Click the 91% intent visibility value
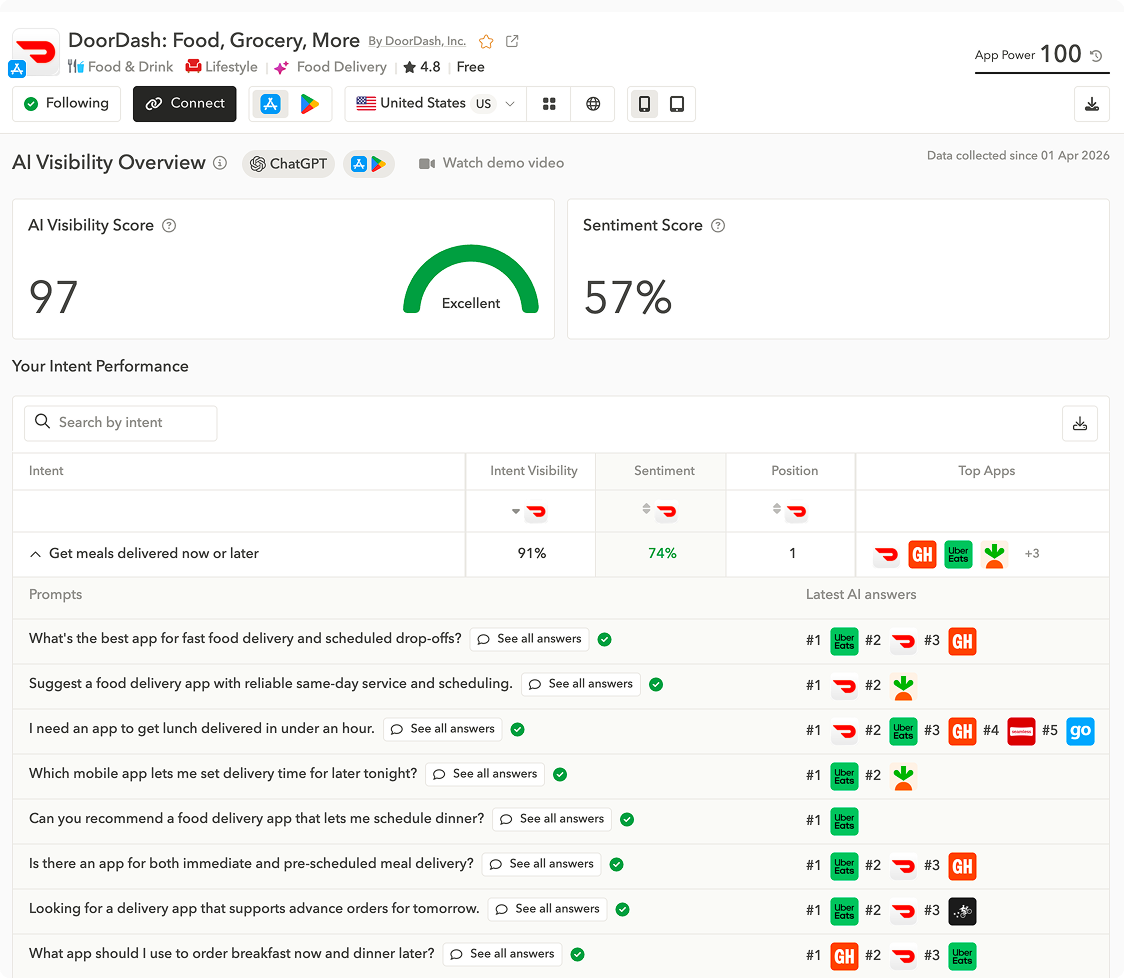 click(x=532, y=554)
